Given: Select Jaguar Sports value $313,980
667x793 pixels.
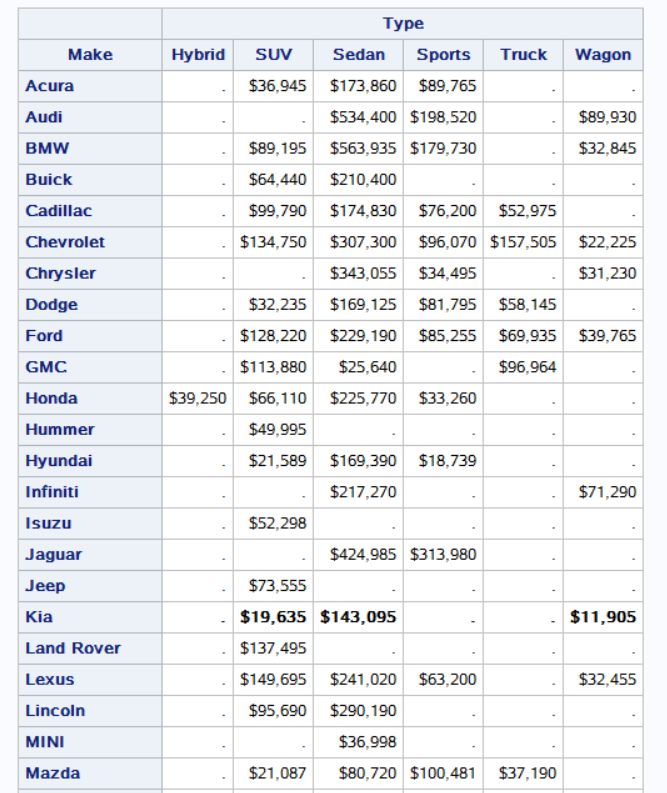Looking at the screenshot, I should click(443, 554).
